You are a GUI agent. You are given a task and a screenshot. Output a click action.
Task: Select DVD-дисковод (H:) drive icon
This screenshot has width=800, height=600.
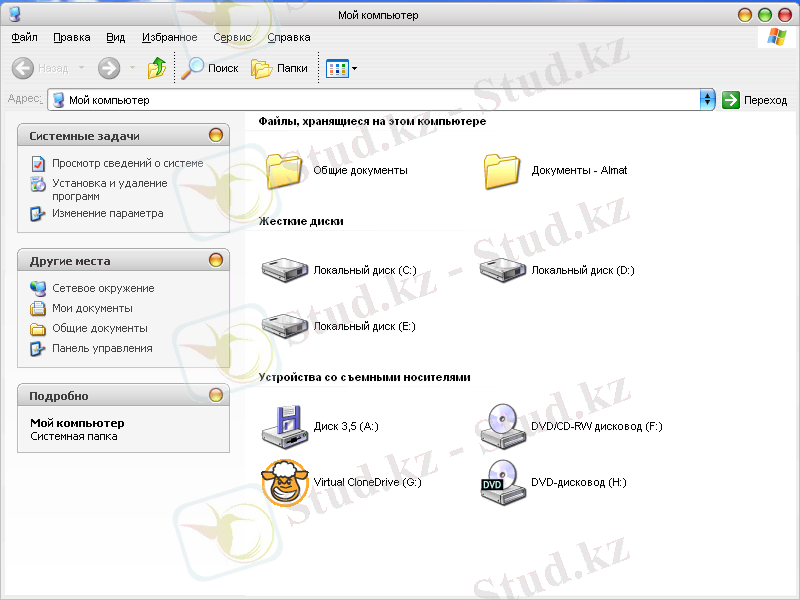503,482
